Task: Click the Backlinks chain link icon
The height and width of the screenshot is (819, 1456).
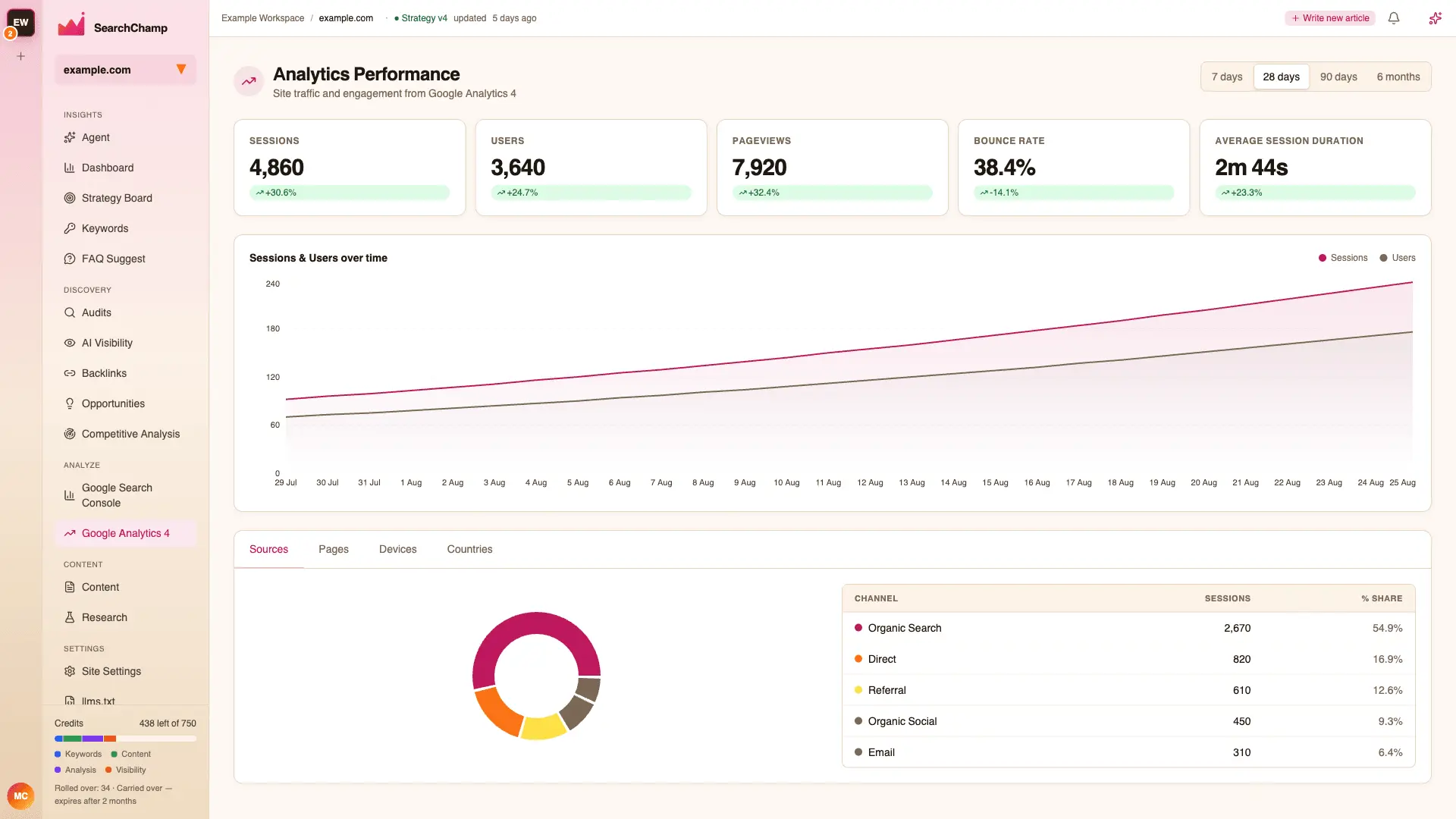Action: (70, 373)
